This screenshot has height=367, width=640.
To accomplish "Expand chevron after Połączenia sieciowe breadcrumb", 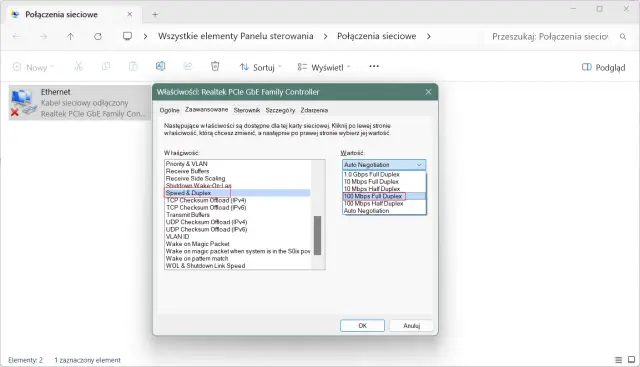I will 429,36.
